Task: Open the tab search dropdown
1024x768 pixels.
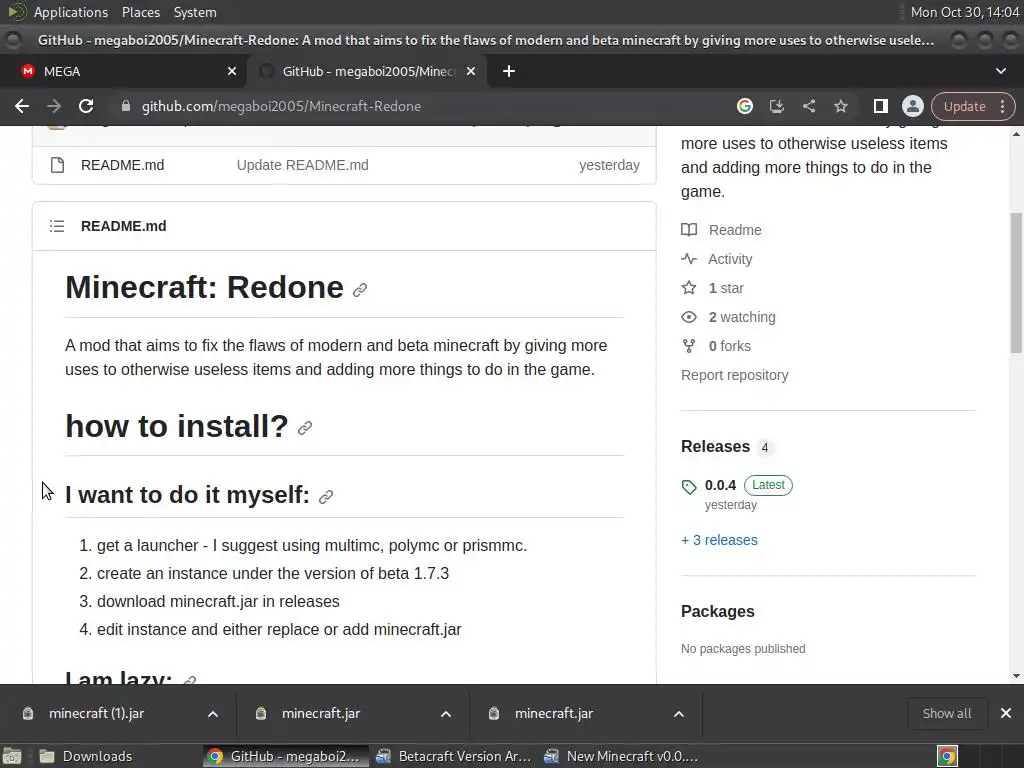Action: (x=1000, y=71)
